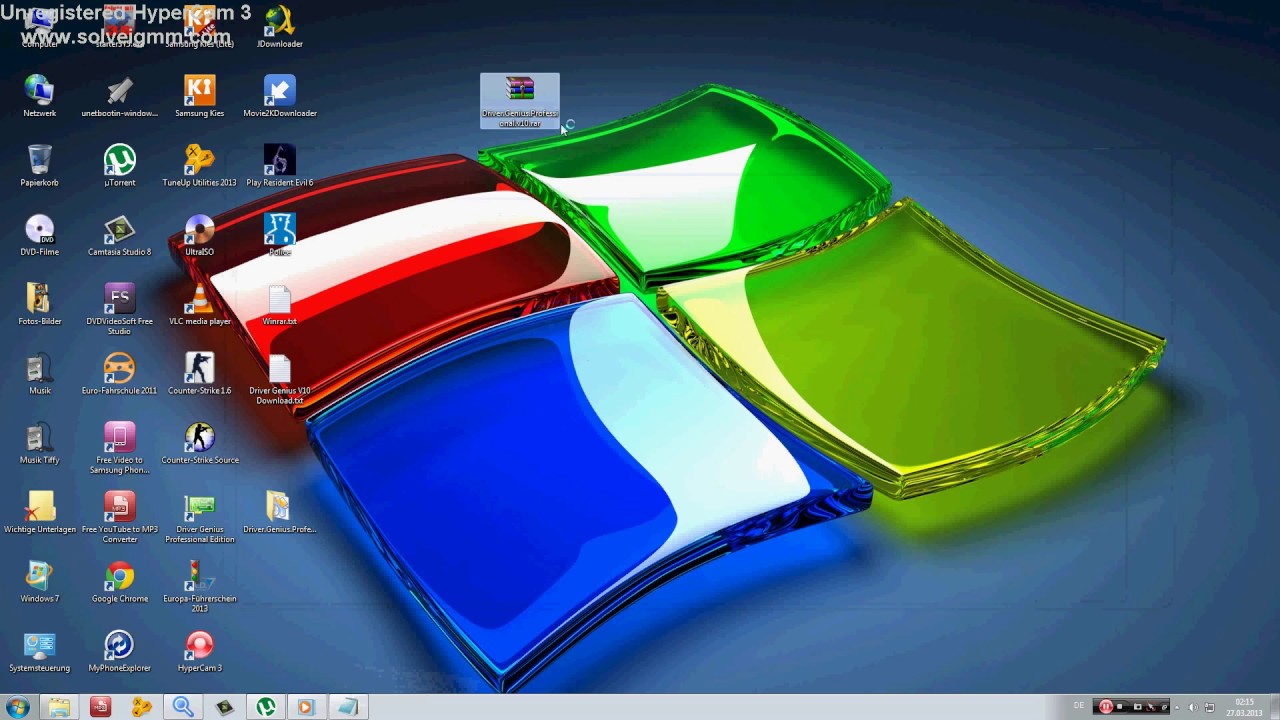Stop the HyperCam recording
The image size is (1280, 720).
coord(1120,707)
